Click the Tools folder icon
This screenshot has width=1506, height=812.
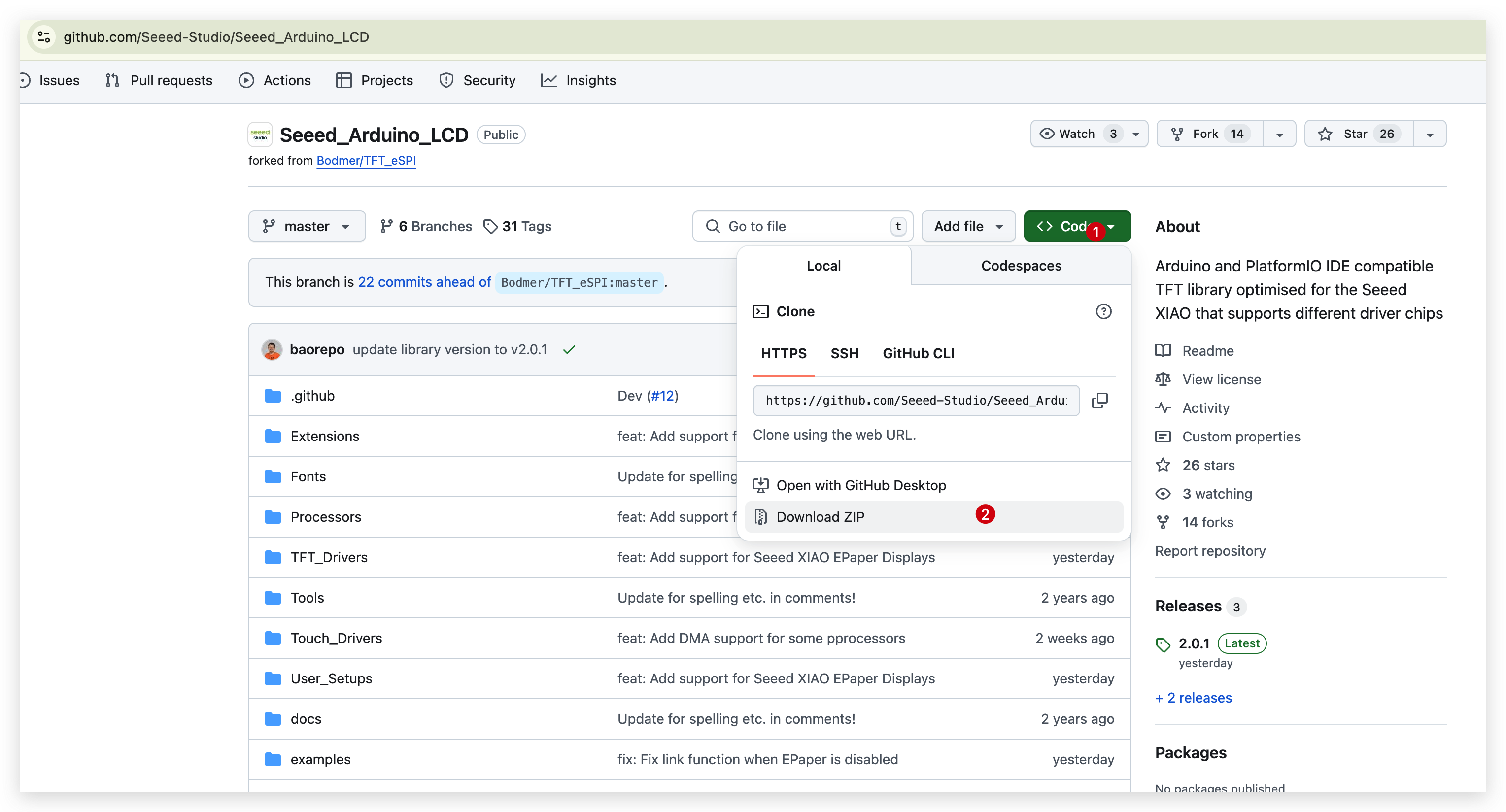(273, 598)
